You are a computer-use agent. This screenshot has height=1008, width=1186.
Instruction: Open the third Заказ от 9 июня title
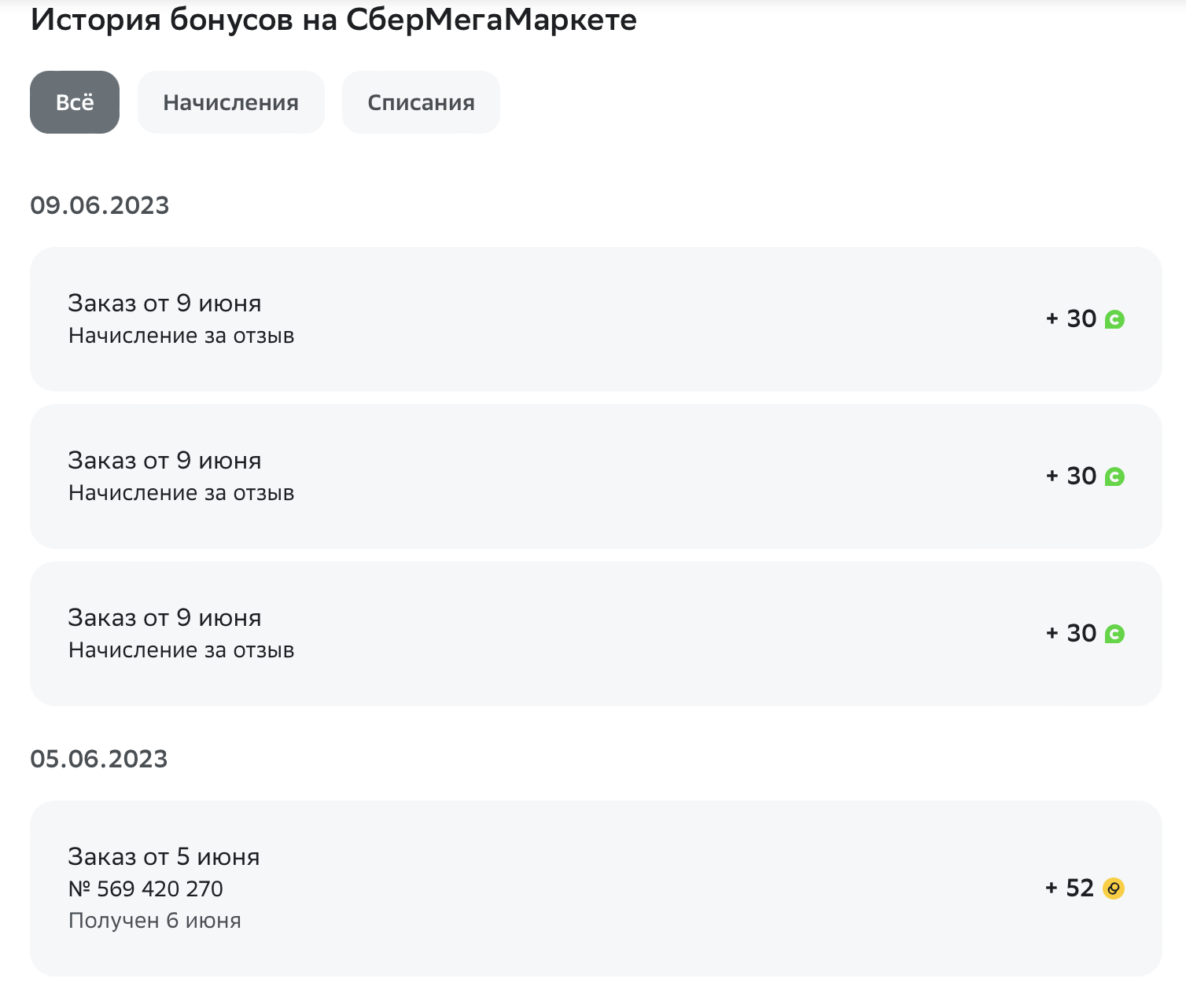tap(164, 618)
